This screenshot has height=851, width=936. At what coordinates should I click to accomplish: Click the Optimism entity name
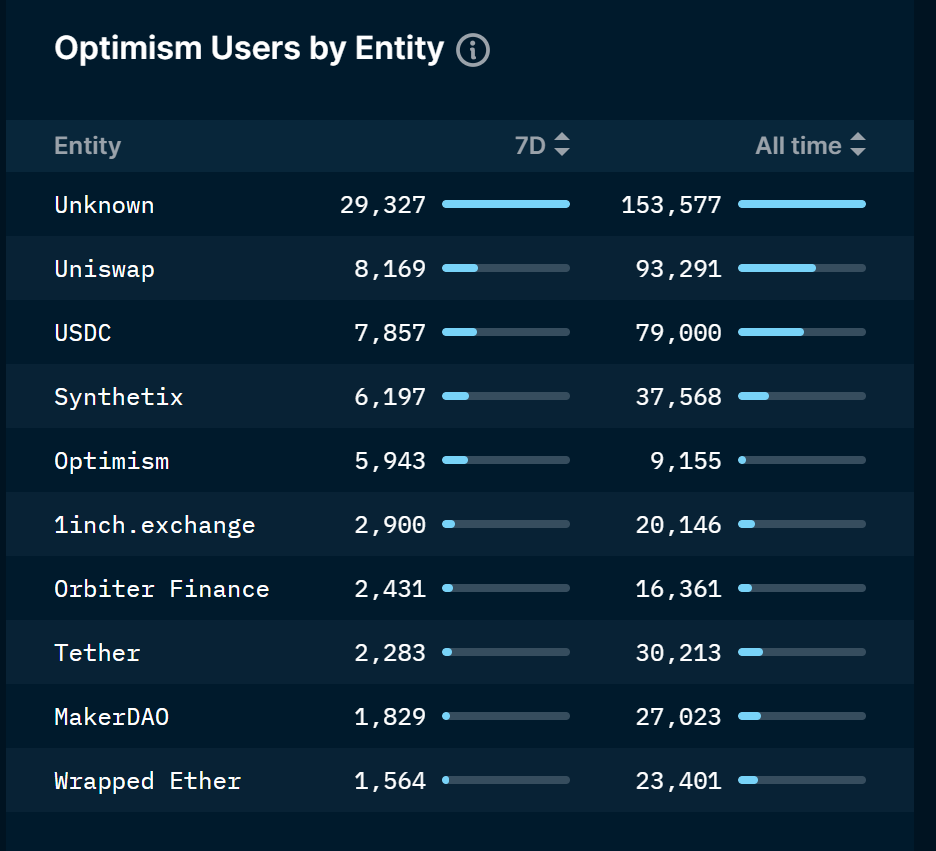112,461
